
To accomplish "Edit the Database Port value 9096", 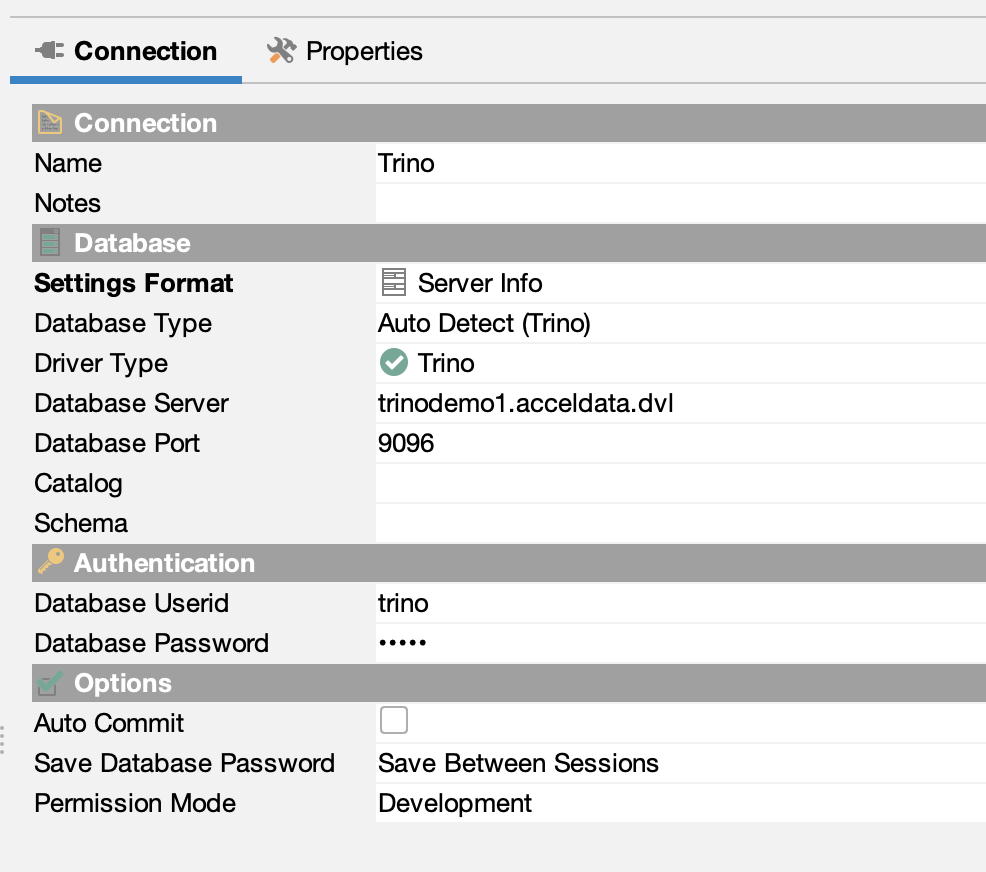I will tap(681, 443).
